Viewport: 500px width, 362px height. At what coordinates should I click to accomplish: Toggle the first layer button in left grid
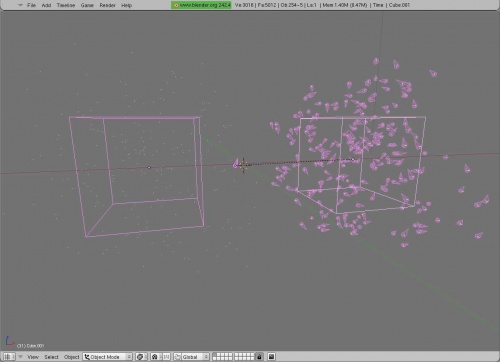[x=215, y=355]
